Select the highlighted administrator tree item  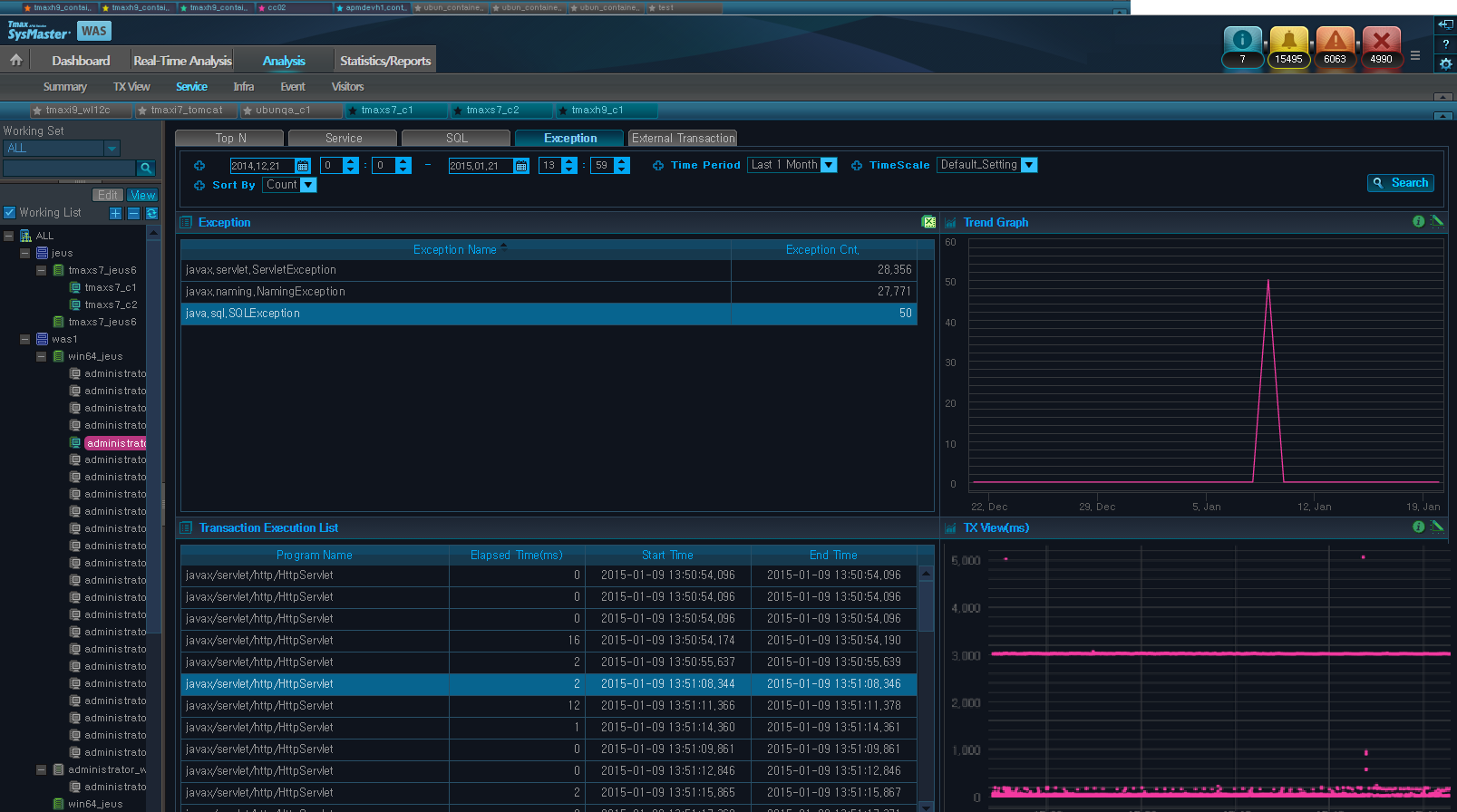pyautogui.click(x=115, y=443)
